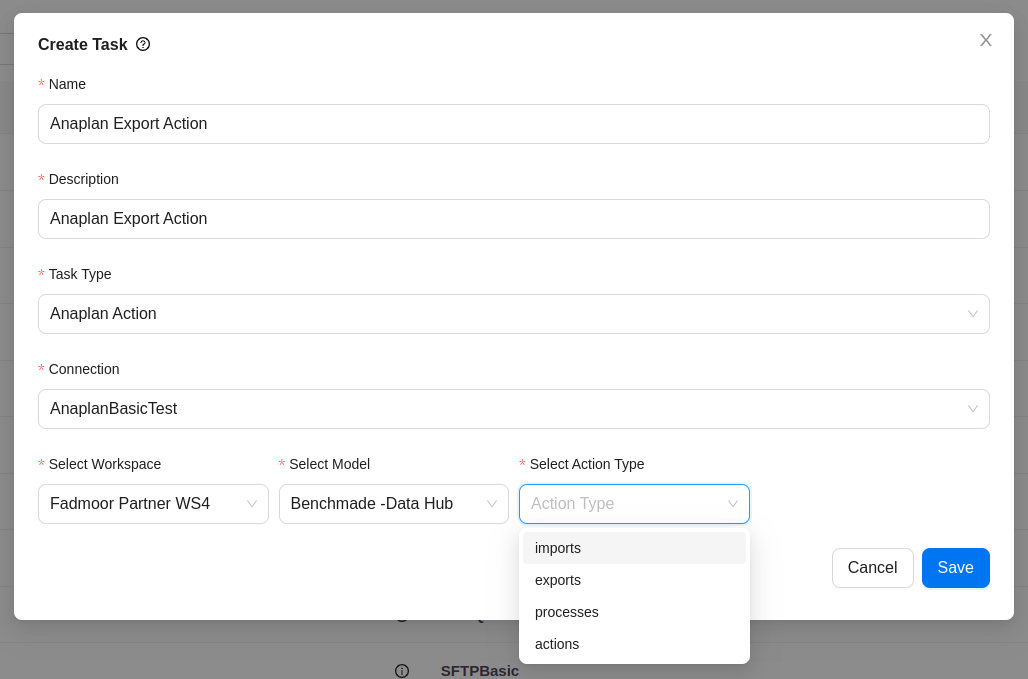This screenshot has height=679, width=1028.
Task: Click the info icon beside SFTPBasic
Action: click(x=402, y=671)
